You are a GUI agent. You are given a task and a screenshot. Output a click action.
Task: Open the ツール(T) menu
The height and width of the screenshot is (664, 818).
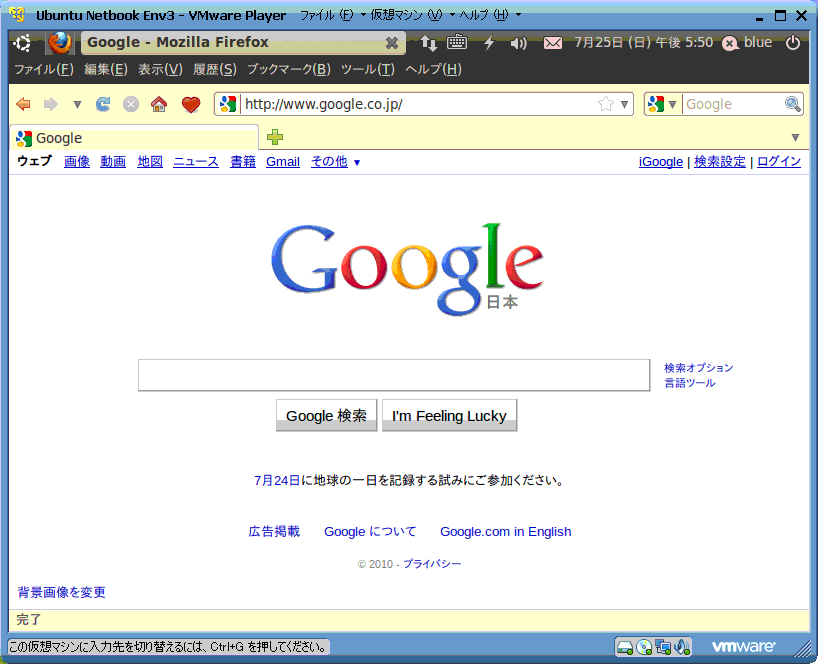click(368, 69)
